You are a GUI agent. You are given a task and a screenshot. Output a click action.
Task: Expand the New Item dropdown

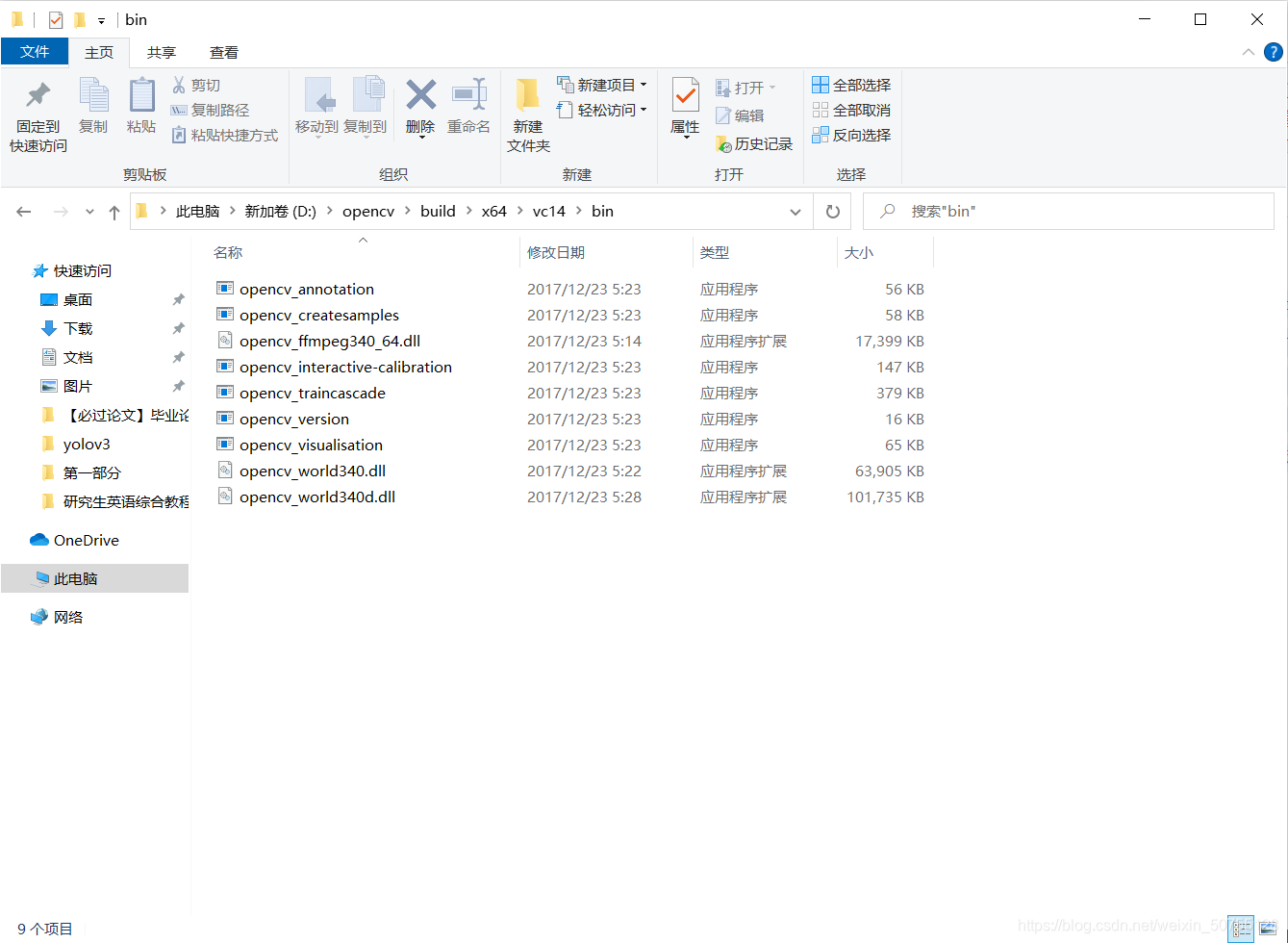[644, 86]
